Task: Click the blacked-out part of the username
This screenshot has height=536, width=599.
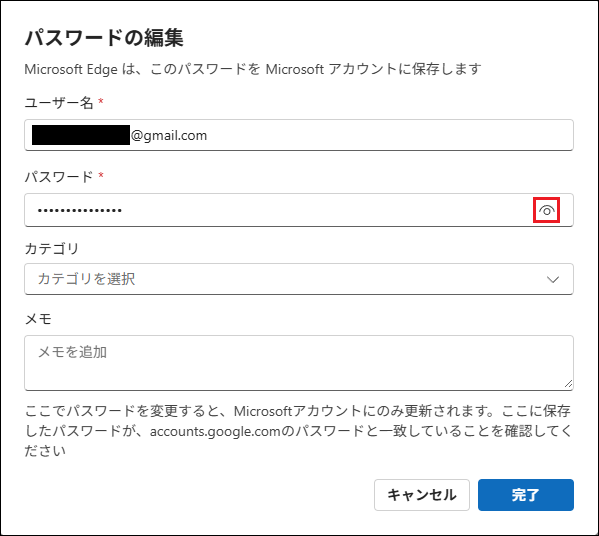Action: (x=81, y=135)
